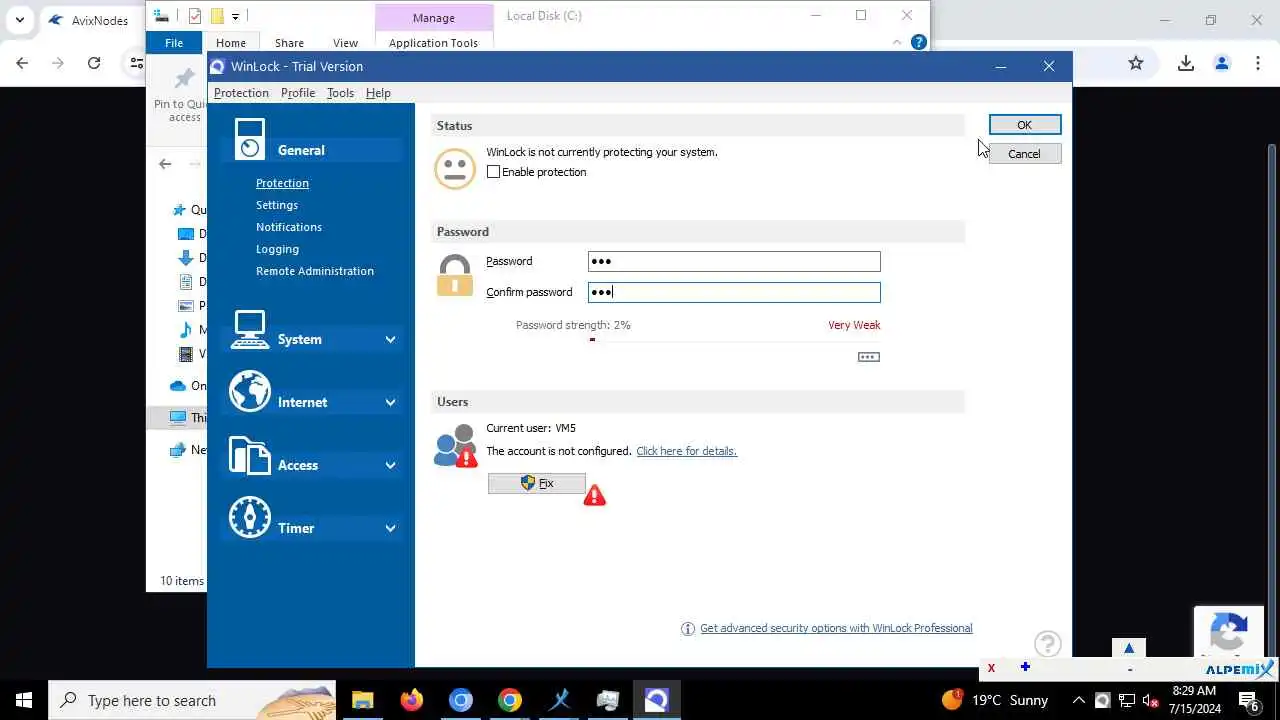Open Explorer File tab
The image size is (1280, 720).
(x=174, y=43)
